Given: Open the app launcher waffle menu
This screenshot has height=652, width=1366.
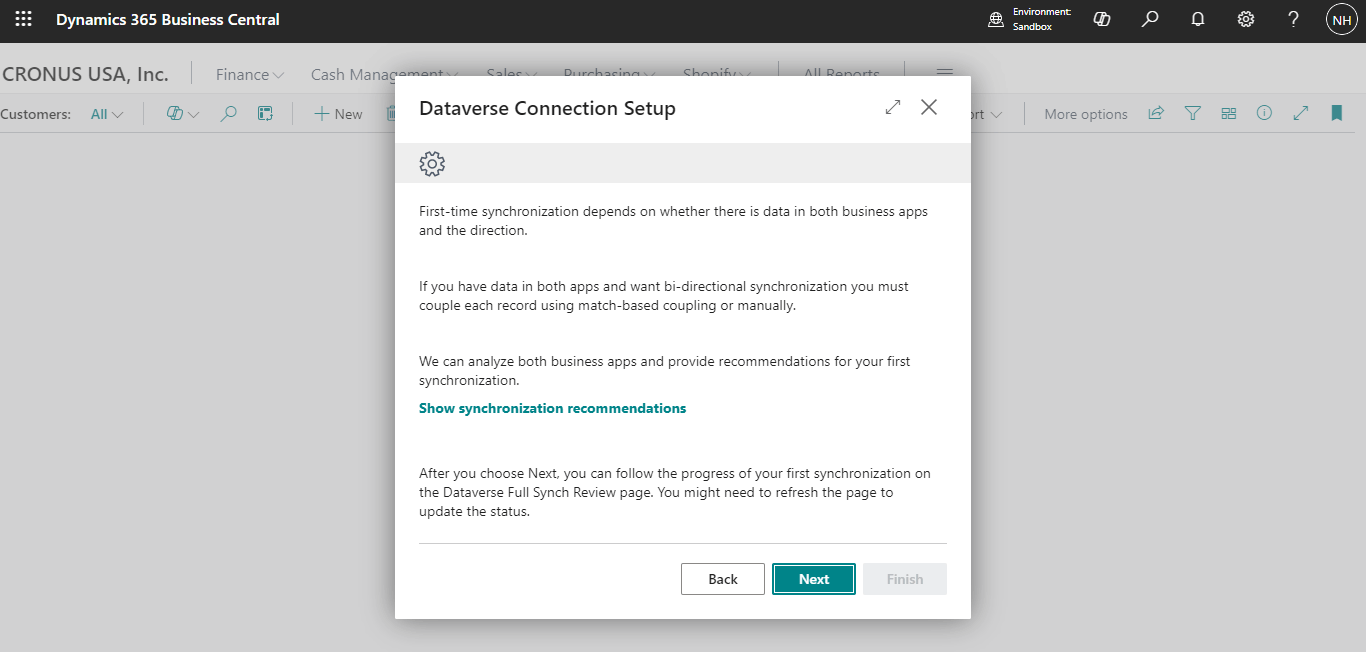Looking at the screenshot, I should 23,19.
